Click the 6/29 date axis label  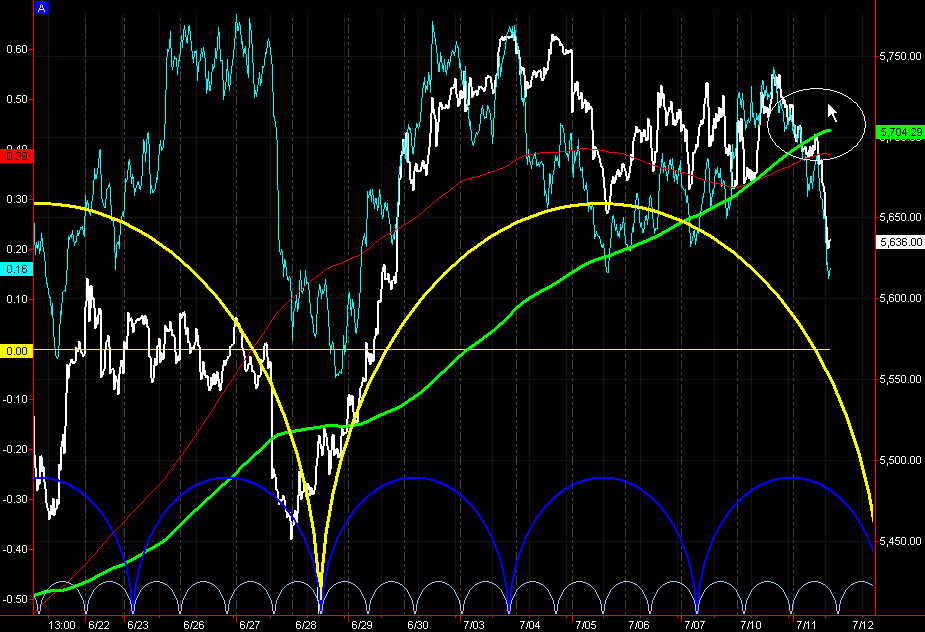362,625
